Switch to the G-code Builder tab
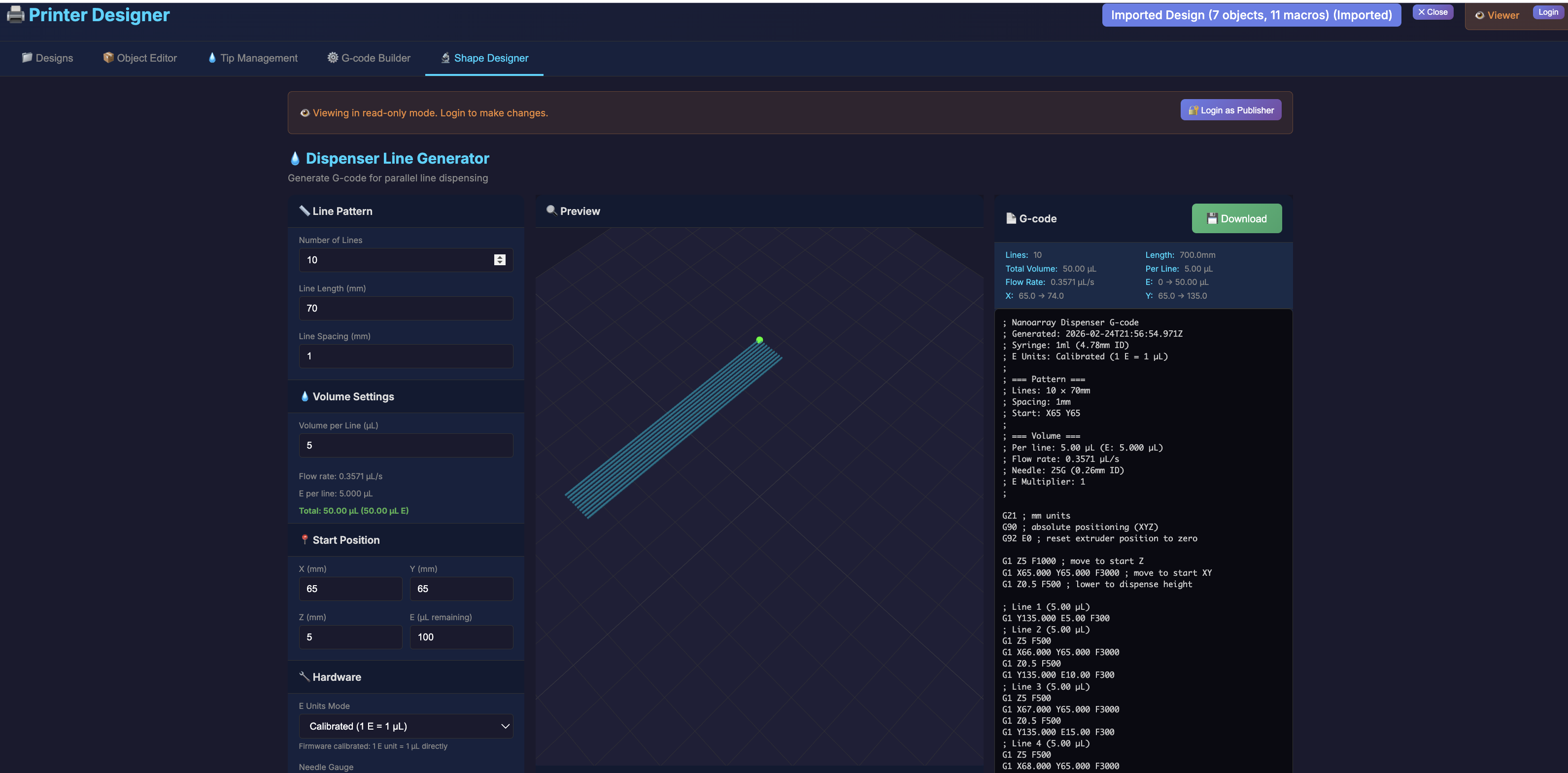The height and width of the screenshot is (773, 1568). (x=369, y=58)
